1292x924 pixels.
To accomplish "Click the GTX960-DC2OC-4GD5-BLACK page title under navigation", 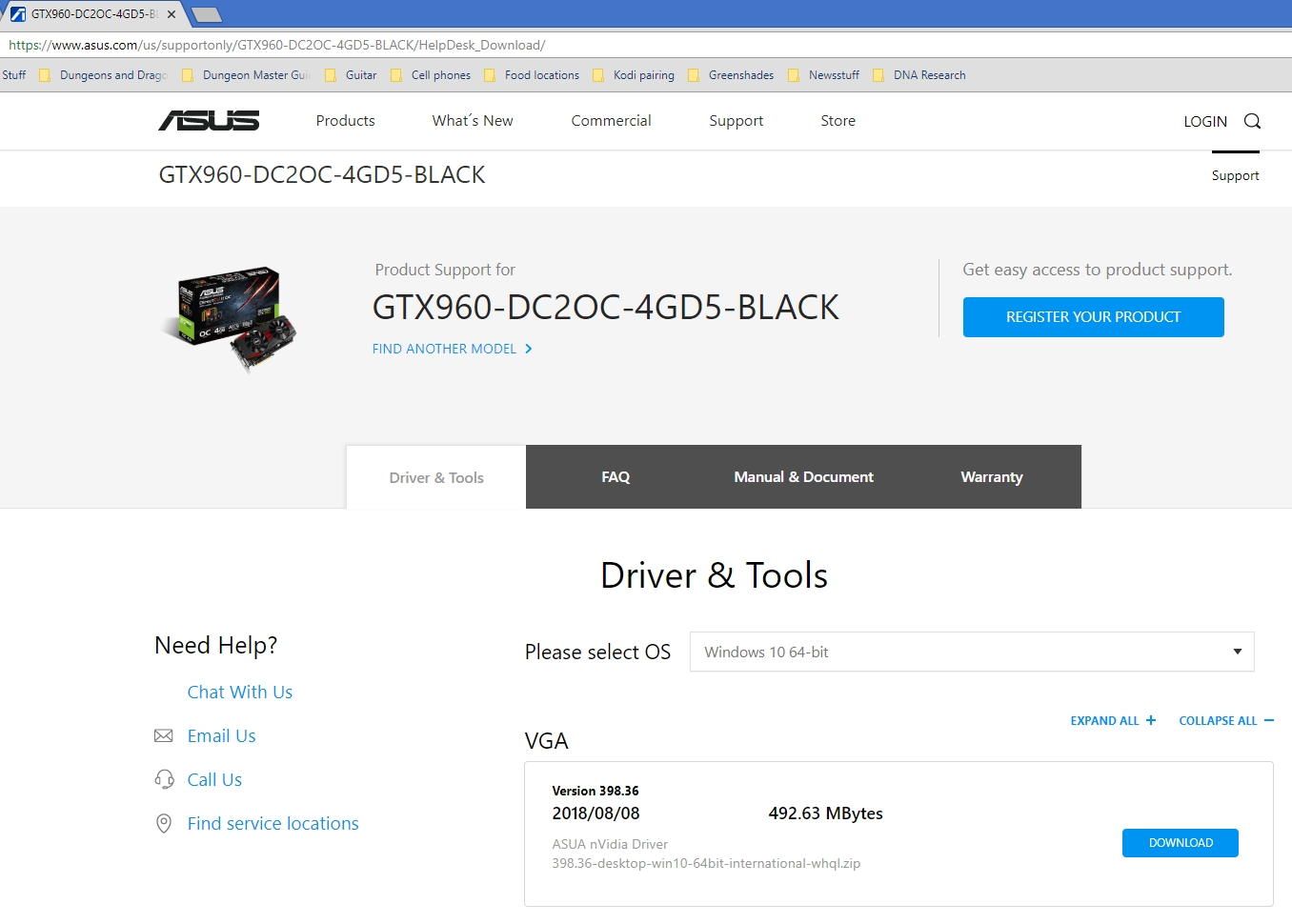I will point(322,174).
